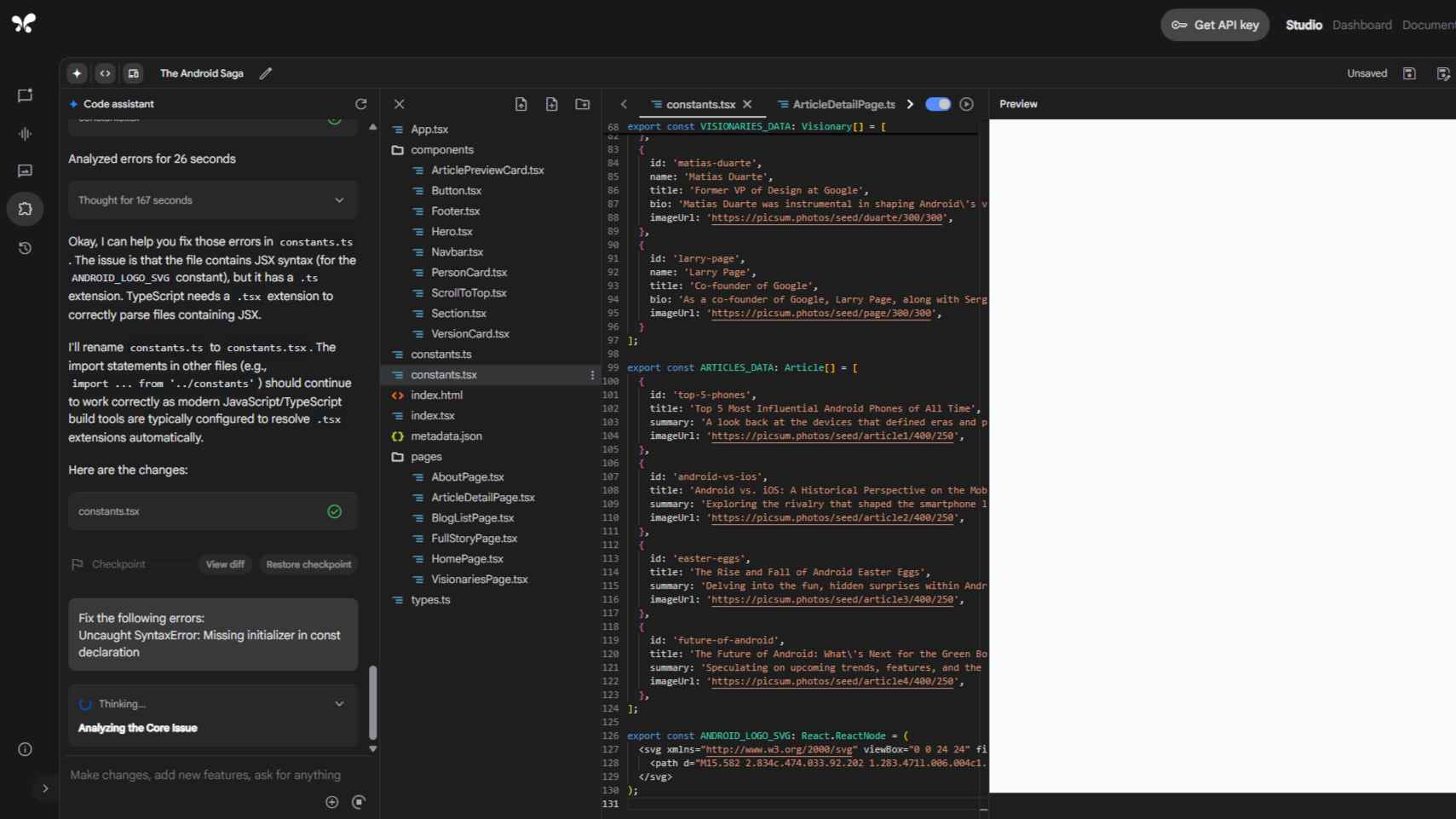Open ScrollToTop.tsx file

(x=469, y=293)
